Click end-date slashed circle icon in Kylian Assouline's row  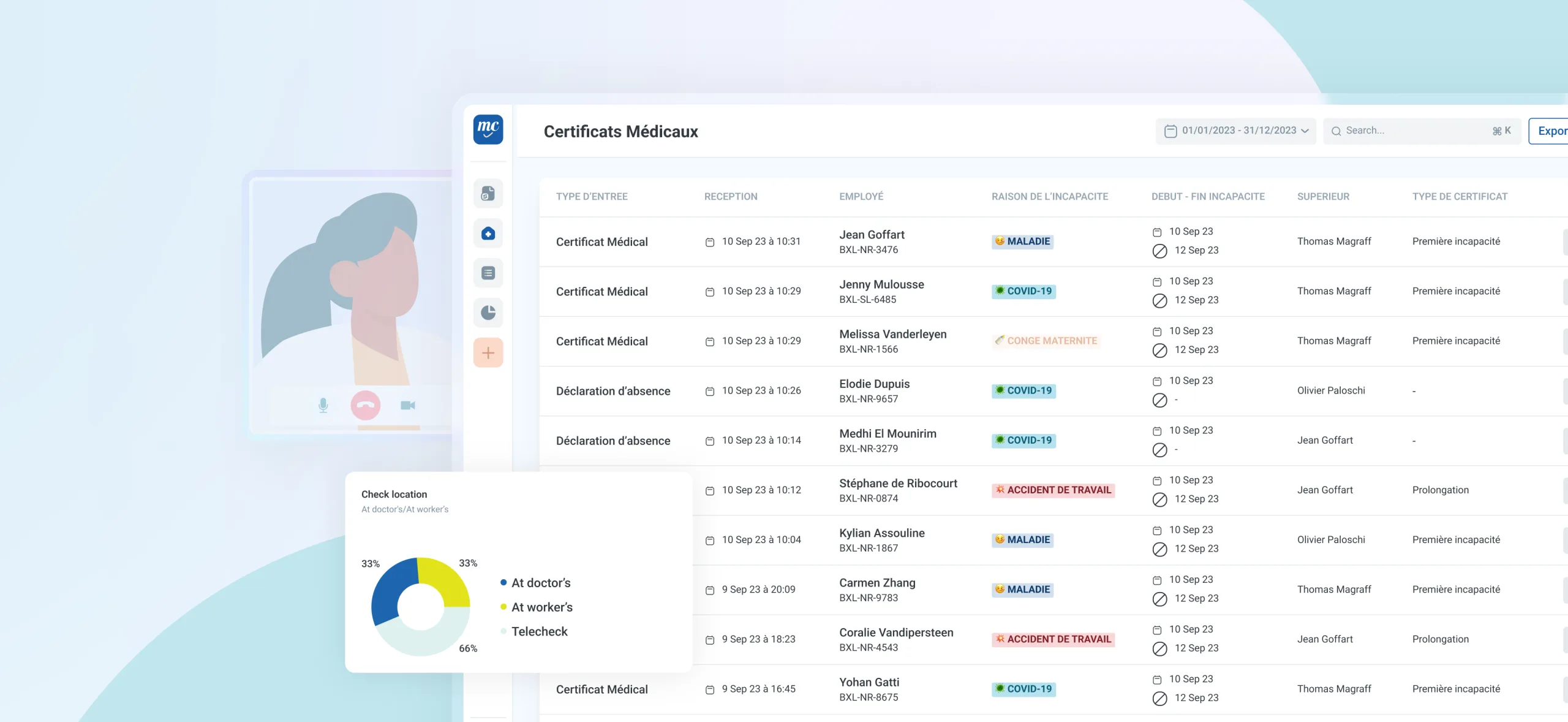point(1159,549)
